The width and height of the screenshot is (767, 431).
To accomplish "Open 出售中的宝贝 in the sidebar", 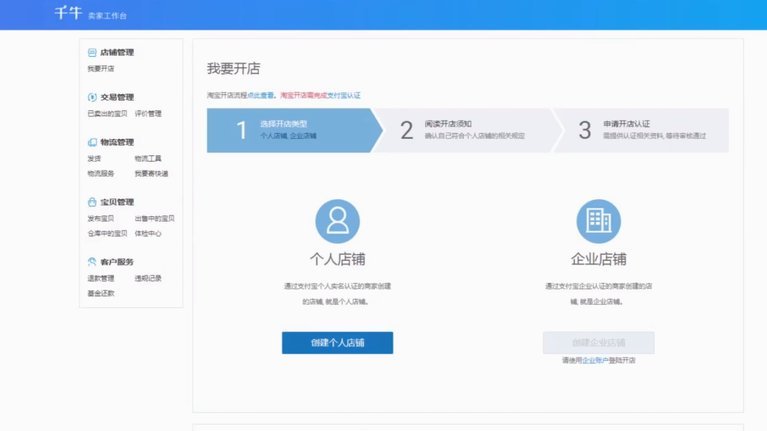I will (155, 218).
